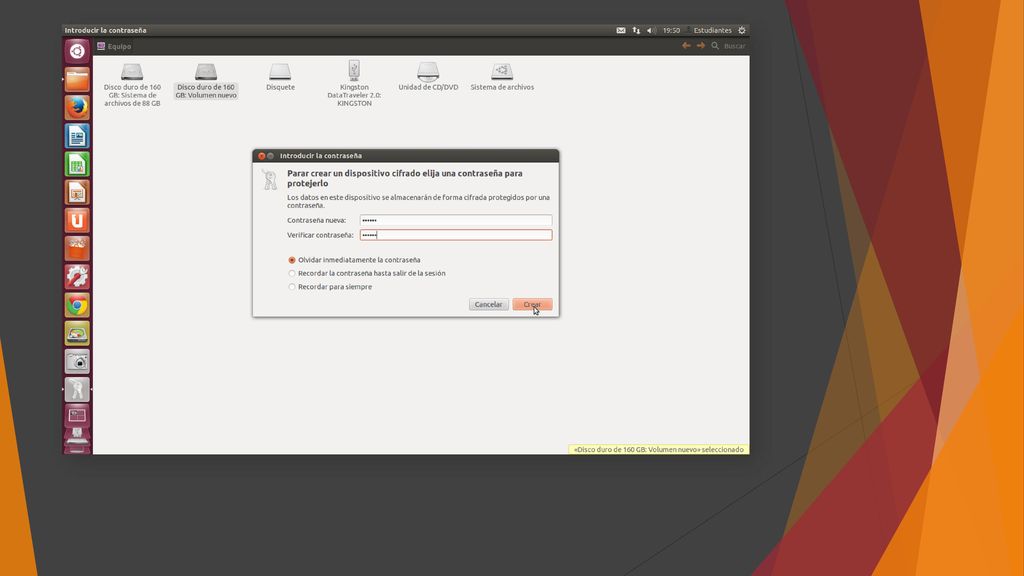Select the Disquete drive icon
Screen dimensions: 1024x576
280,76
